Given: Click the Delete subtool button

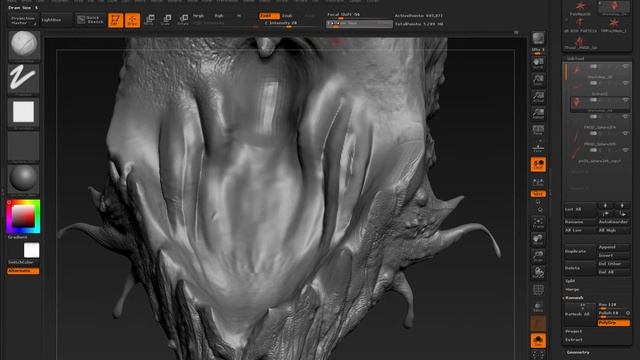Looking at the screenshot, I should [580, 268].
